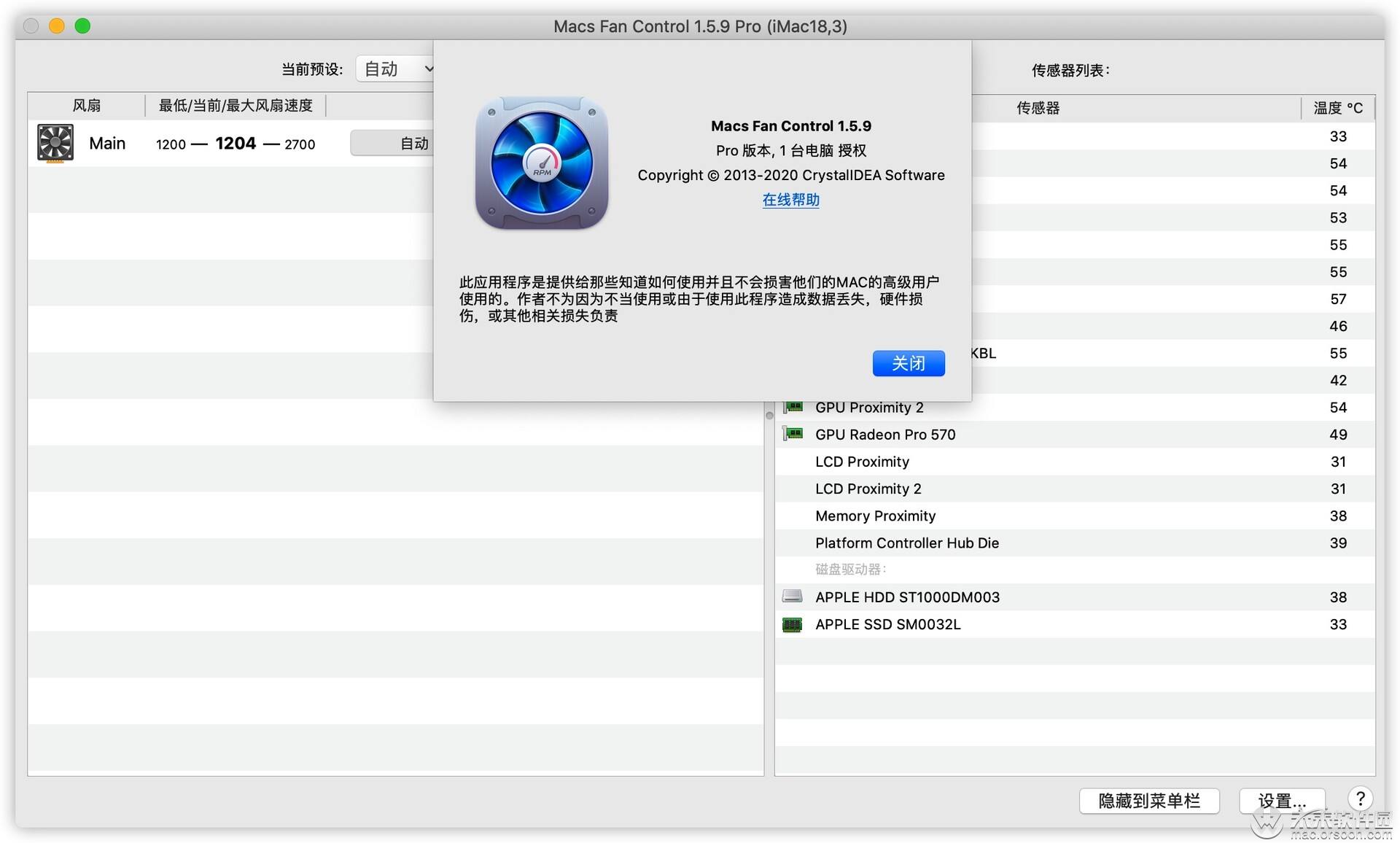Click the 磁盘驱动器 section label

click(x=850, y=570)
